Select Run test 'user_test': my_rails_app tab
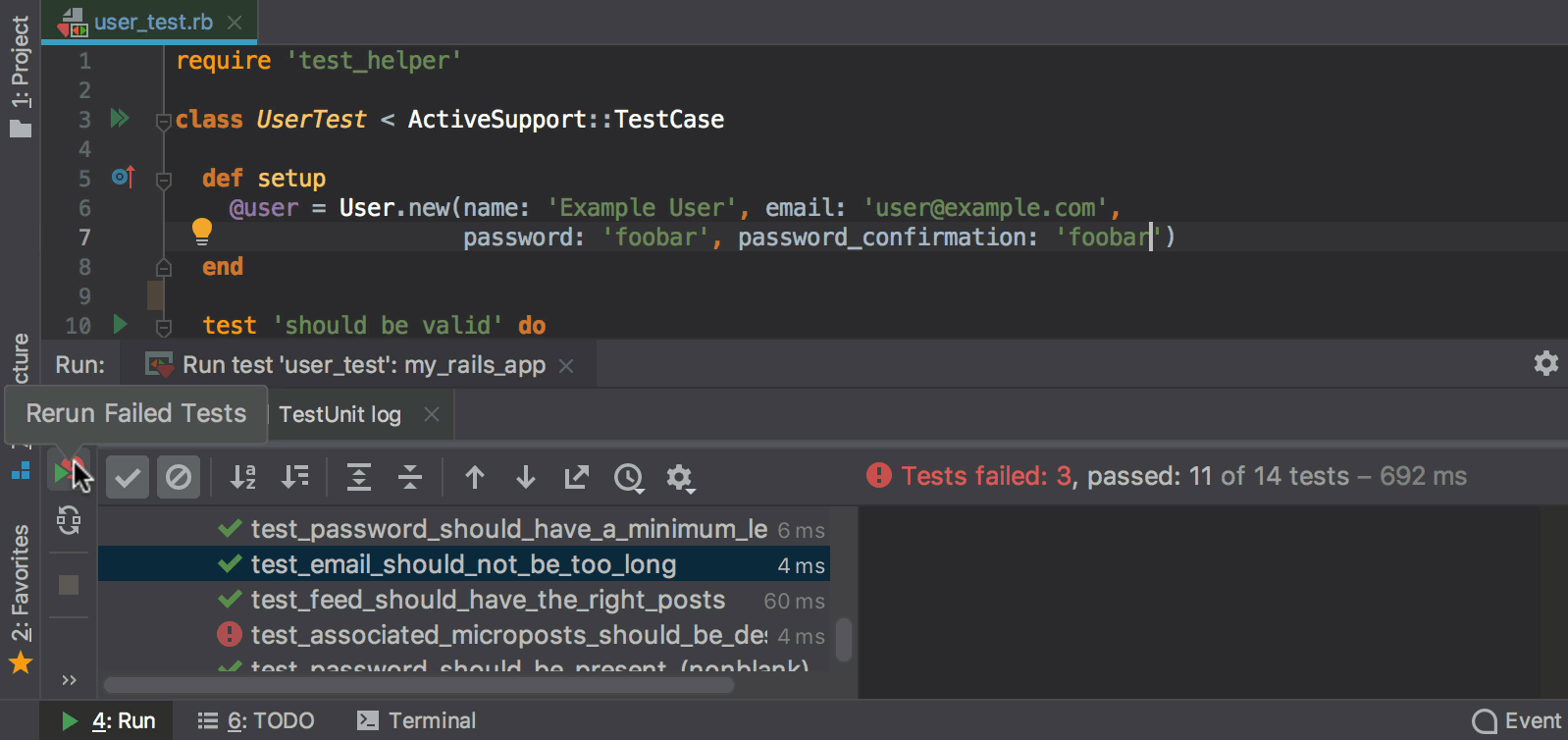The image size is (1568, 740). coord(358,365)
